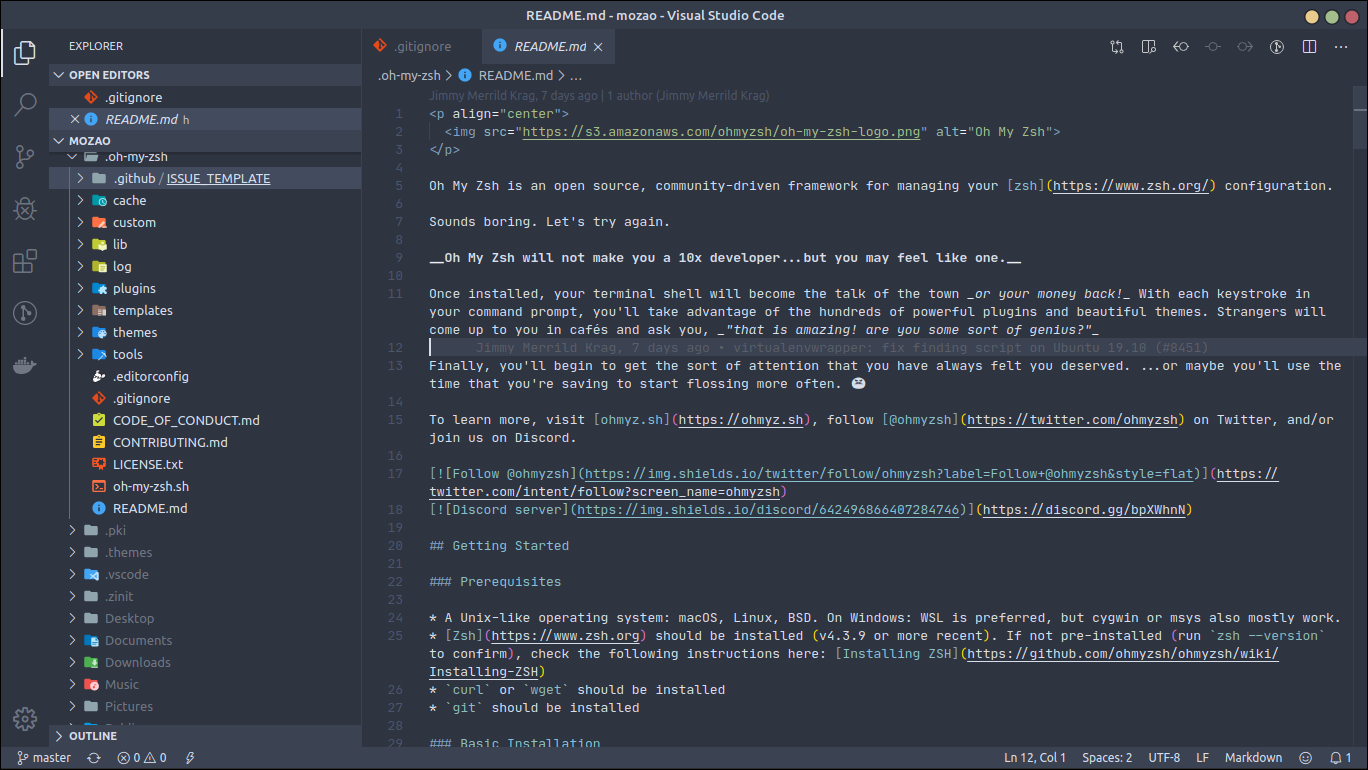Open the Manage gear menu
This screenshot has height=770, width=1368.
click(x=25, y=718)
